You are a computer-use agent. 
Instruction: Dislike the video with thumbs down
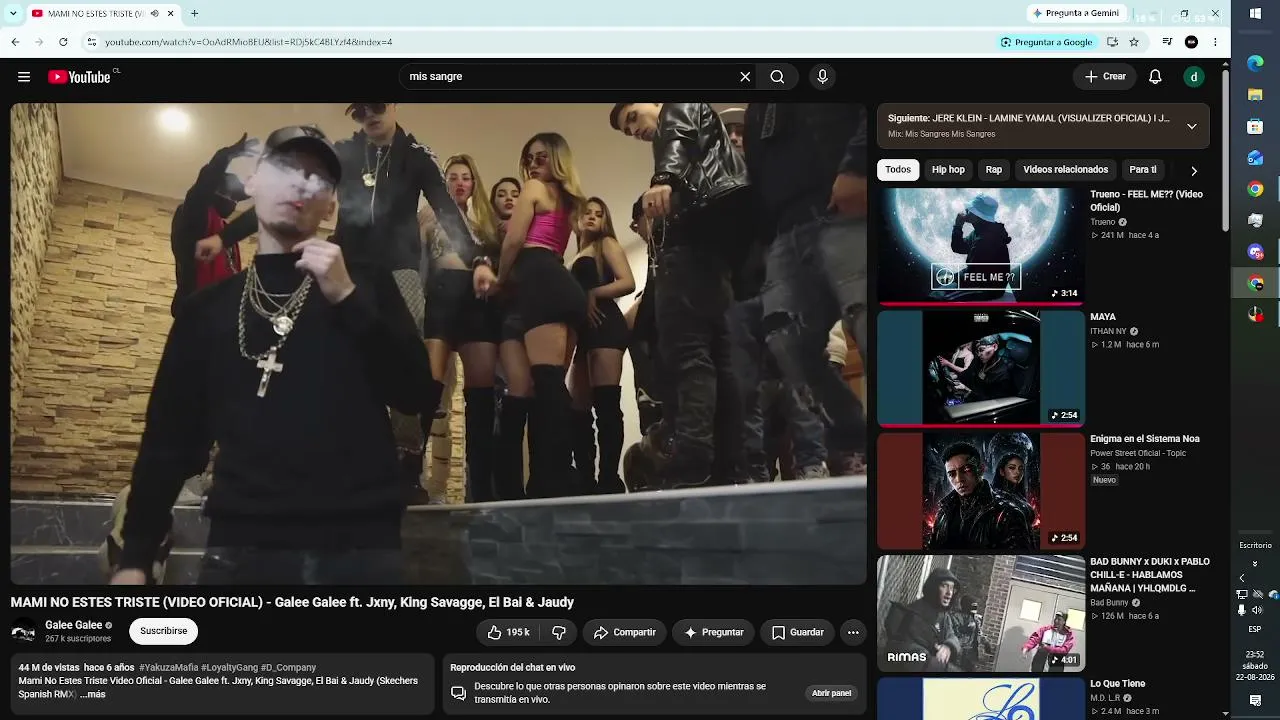click(x=559, y=632)
